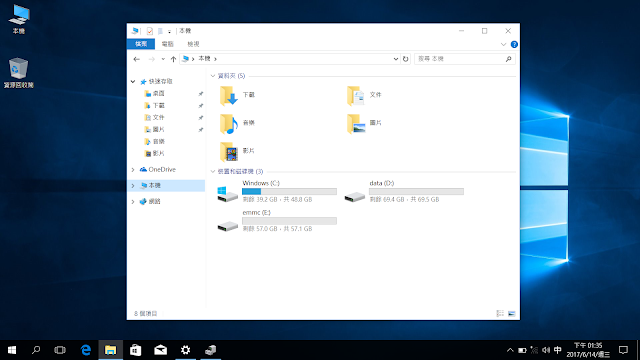
Task: Click the up-arrow navigation button
Action: (x=173, y=59)
